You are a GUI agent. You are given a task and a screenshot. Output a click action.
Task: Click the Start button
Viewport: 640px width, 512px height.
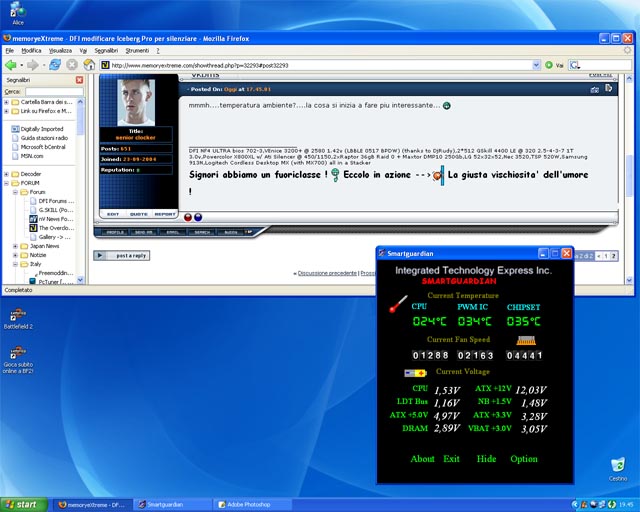[23, 505]
